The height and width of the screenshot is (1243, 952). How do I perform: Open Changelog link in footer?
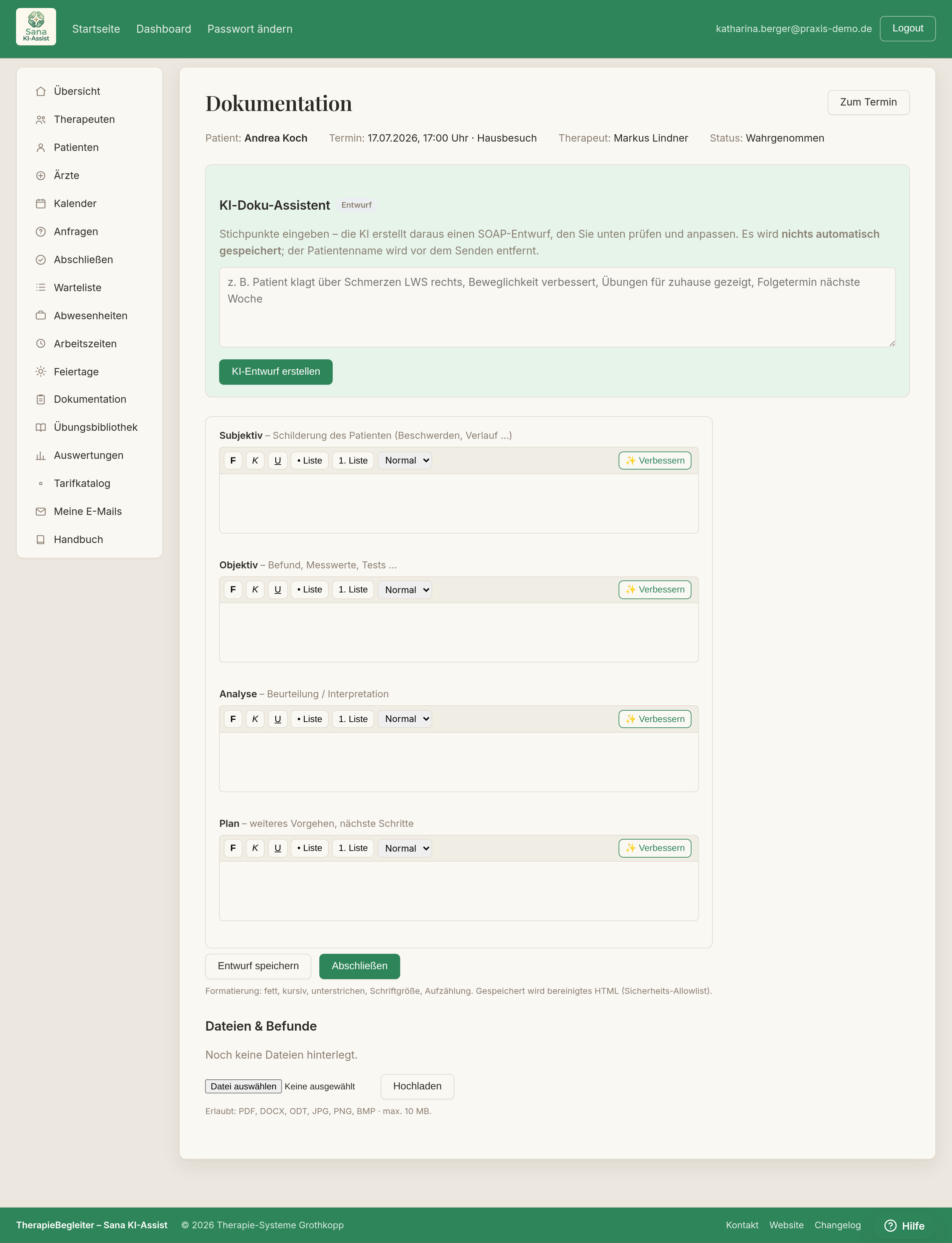point(837,1225)
